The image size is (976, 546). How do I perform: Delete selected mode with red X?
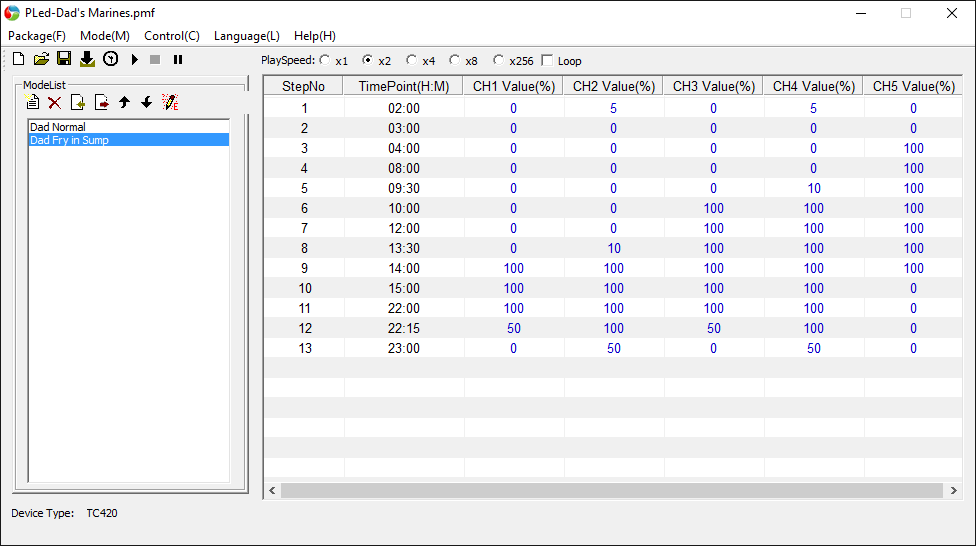55,103
